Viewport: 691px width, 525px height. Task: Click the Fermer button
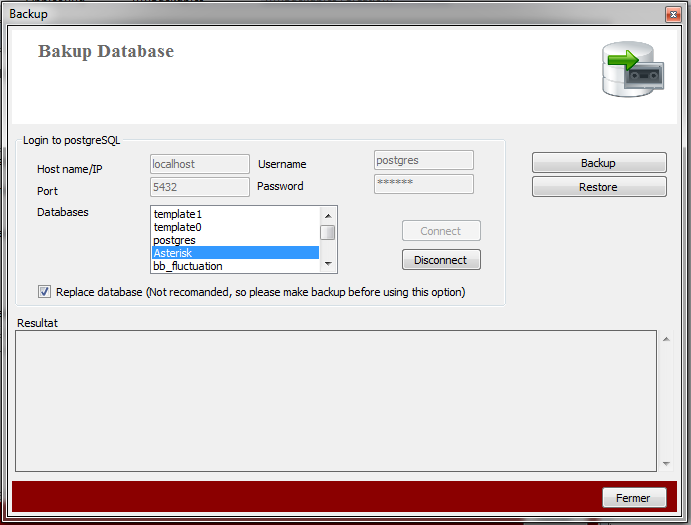632,498
